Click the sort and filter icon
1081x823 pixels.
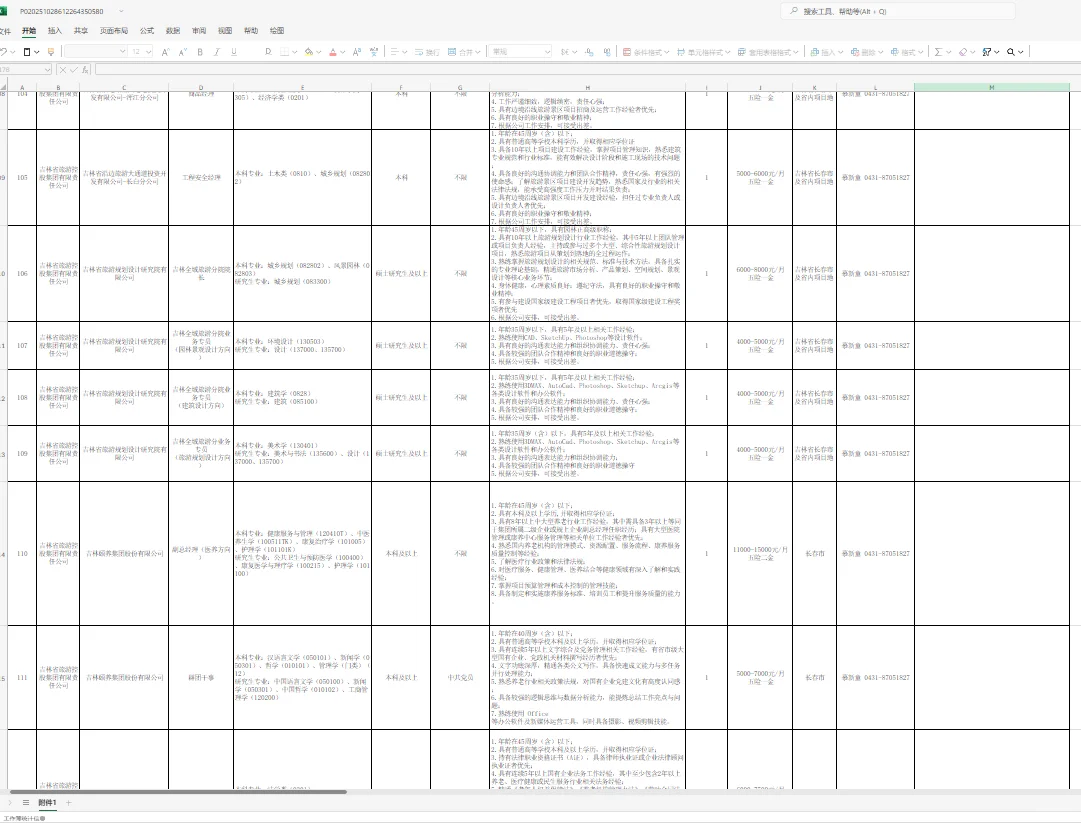(987, 52)
